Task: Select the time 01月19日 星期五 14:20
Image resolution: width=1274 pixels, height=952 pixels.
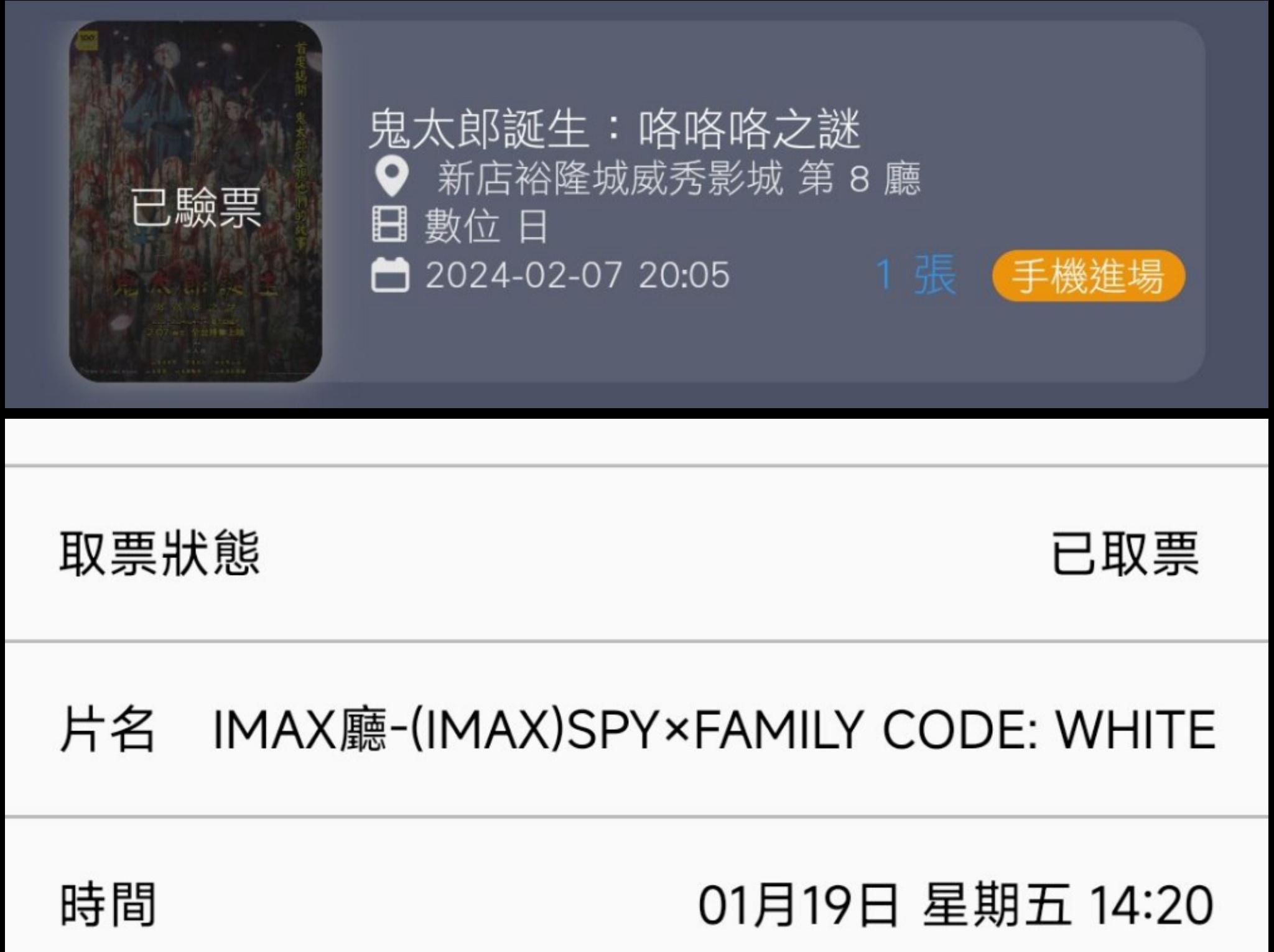Action: click(956, 905)
